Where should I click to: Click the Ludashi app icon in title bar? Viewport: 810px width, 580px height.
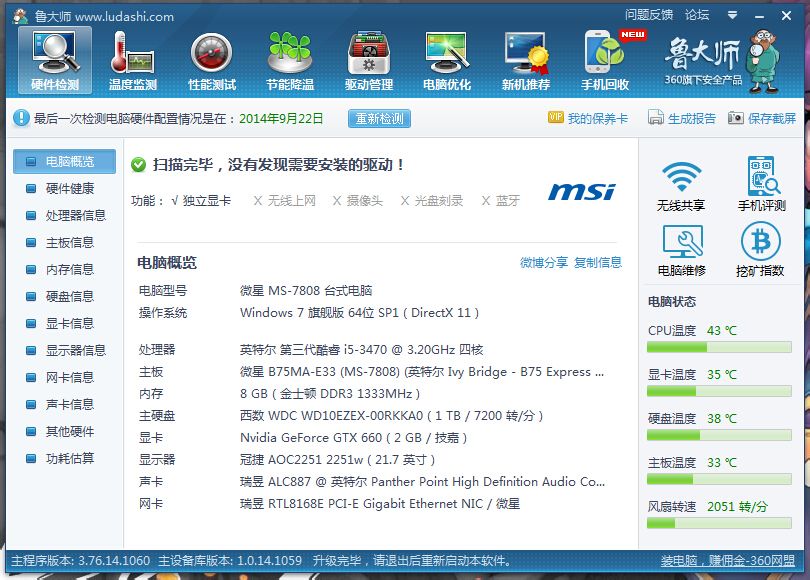point(21,16)
